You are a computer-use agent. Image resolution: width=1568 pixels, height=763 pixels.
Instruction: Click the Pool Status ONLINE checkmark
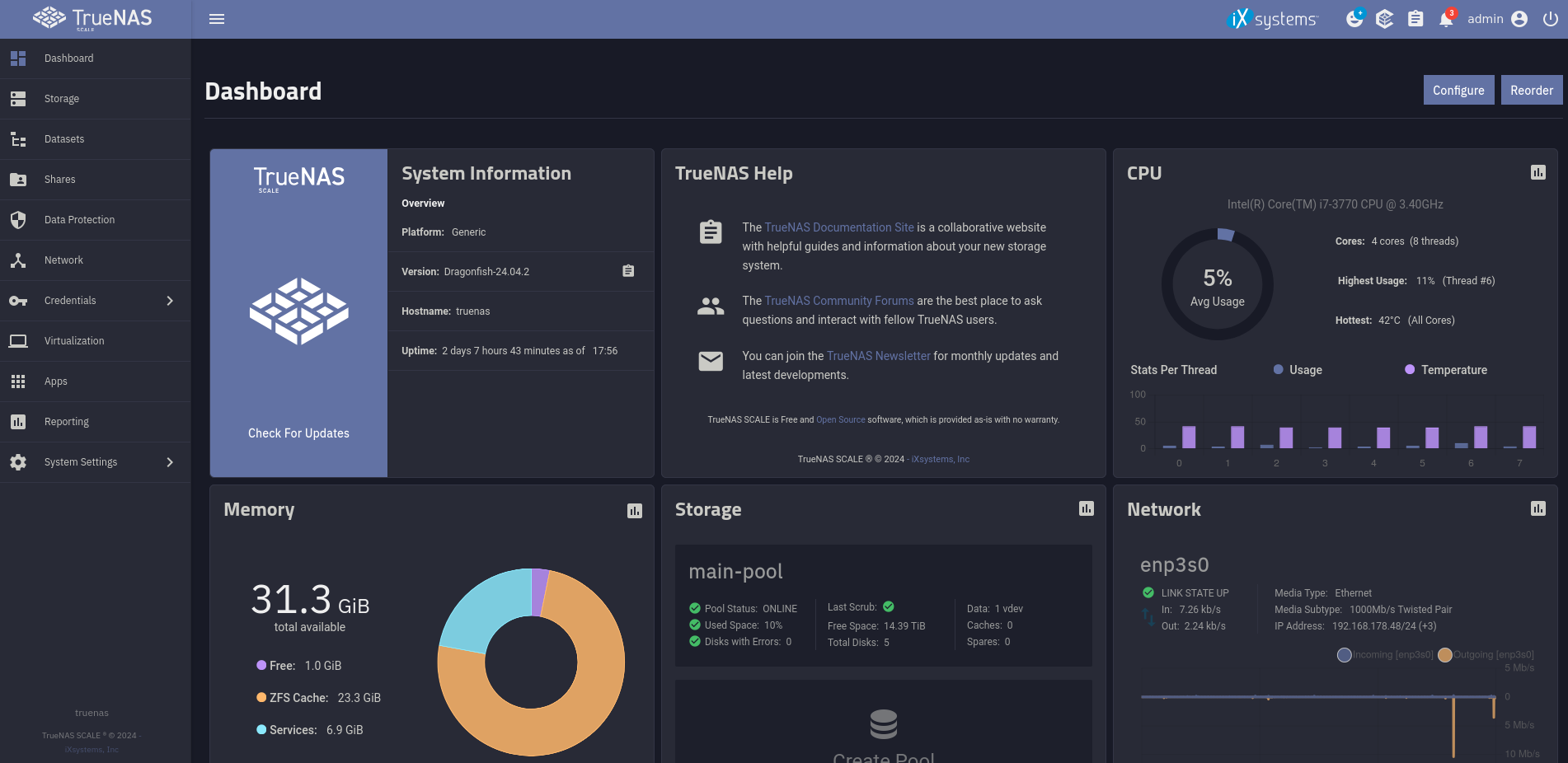695,608
